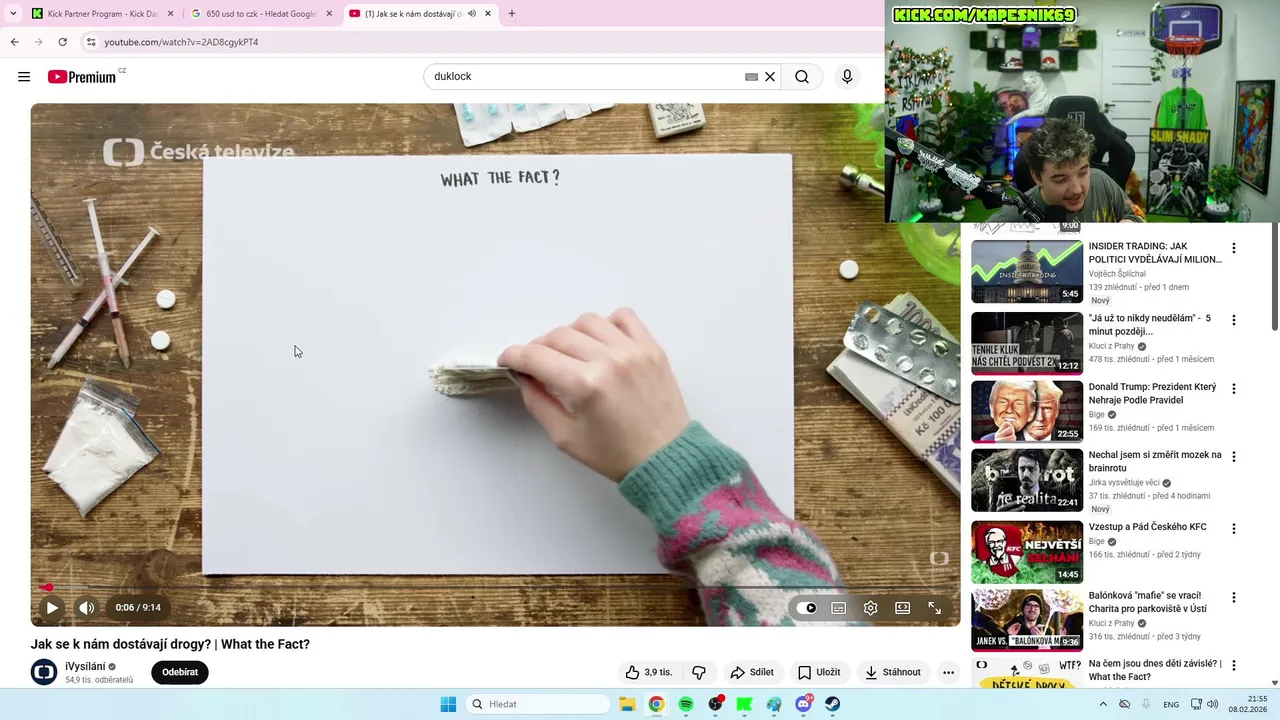Open the INSIDER TRADING video thumbnail

click(x=1027, y=271)
